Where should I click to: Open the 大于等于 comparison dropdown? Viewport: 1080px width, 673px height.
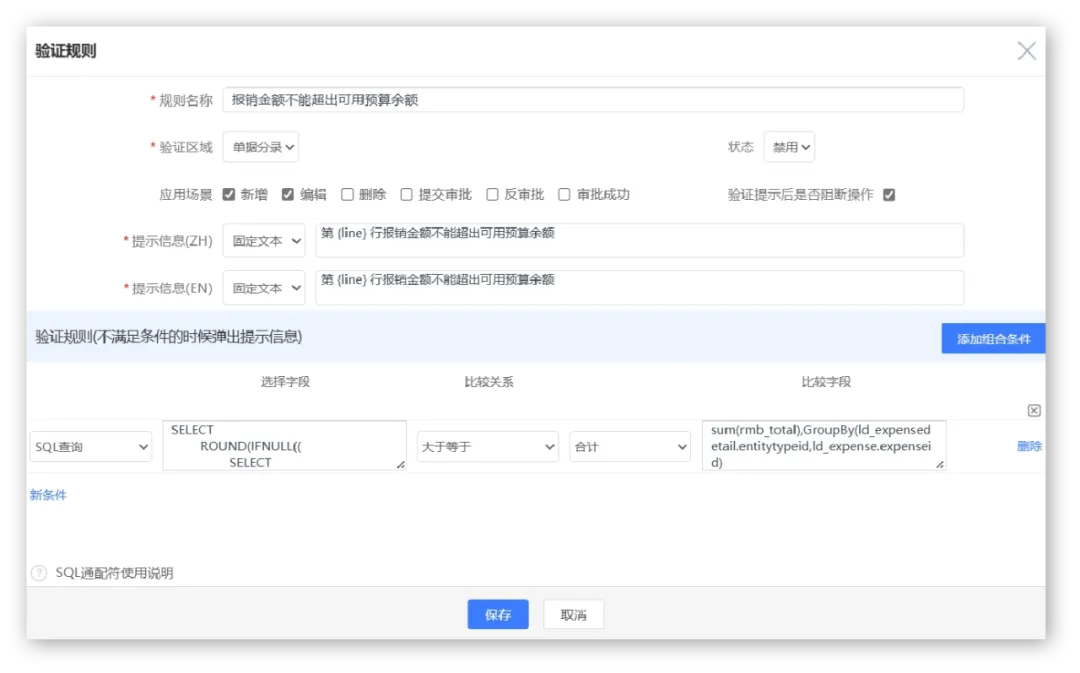487,447
